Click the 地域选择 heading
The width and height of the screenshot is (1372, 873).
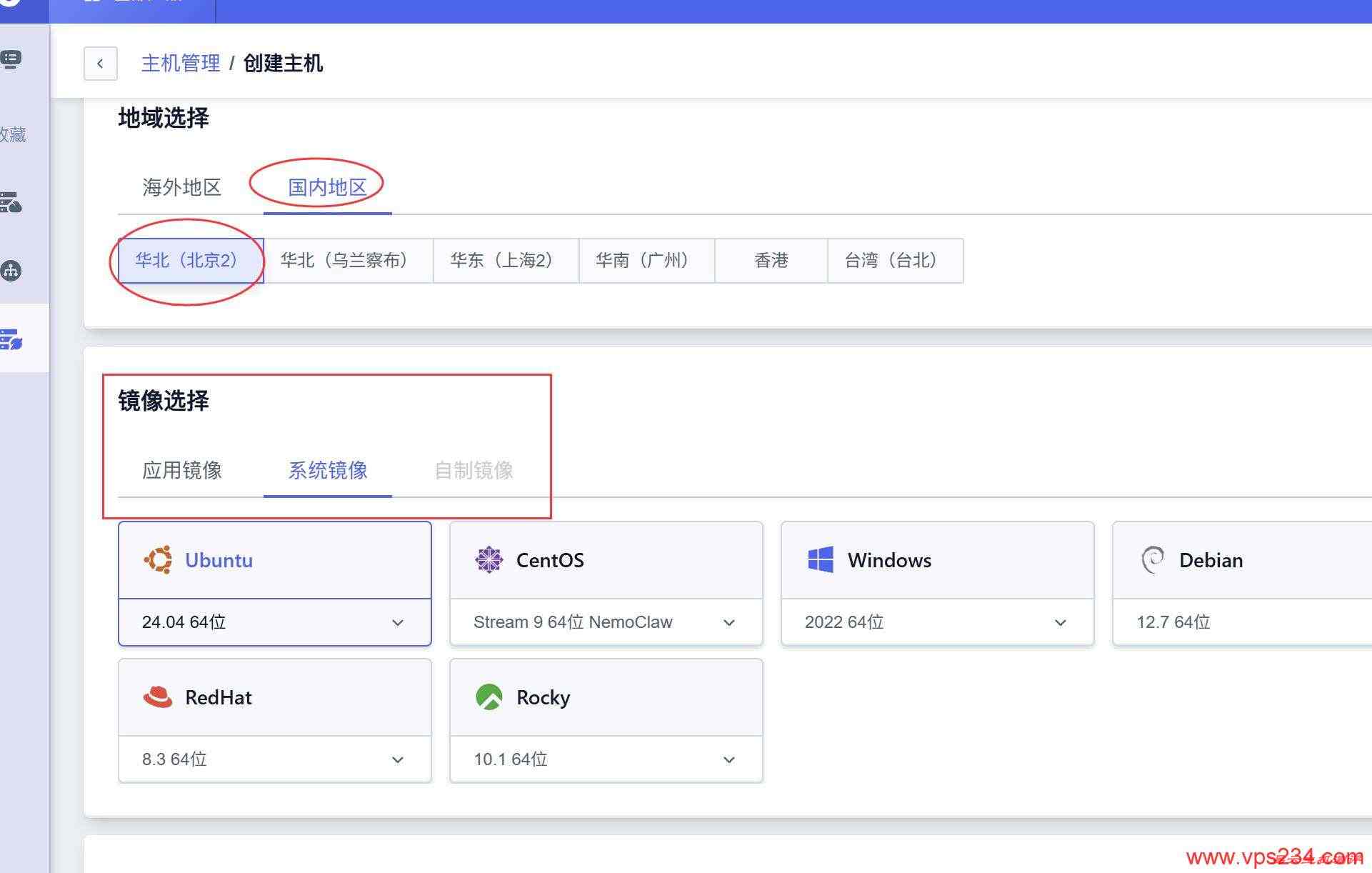pyautogui.click(x=164, y=118)
